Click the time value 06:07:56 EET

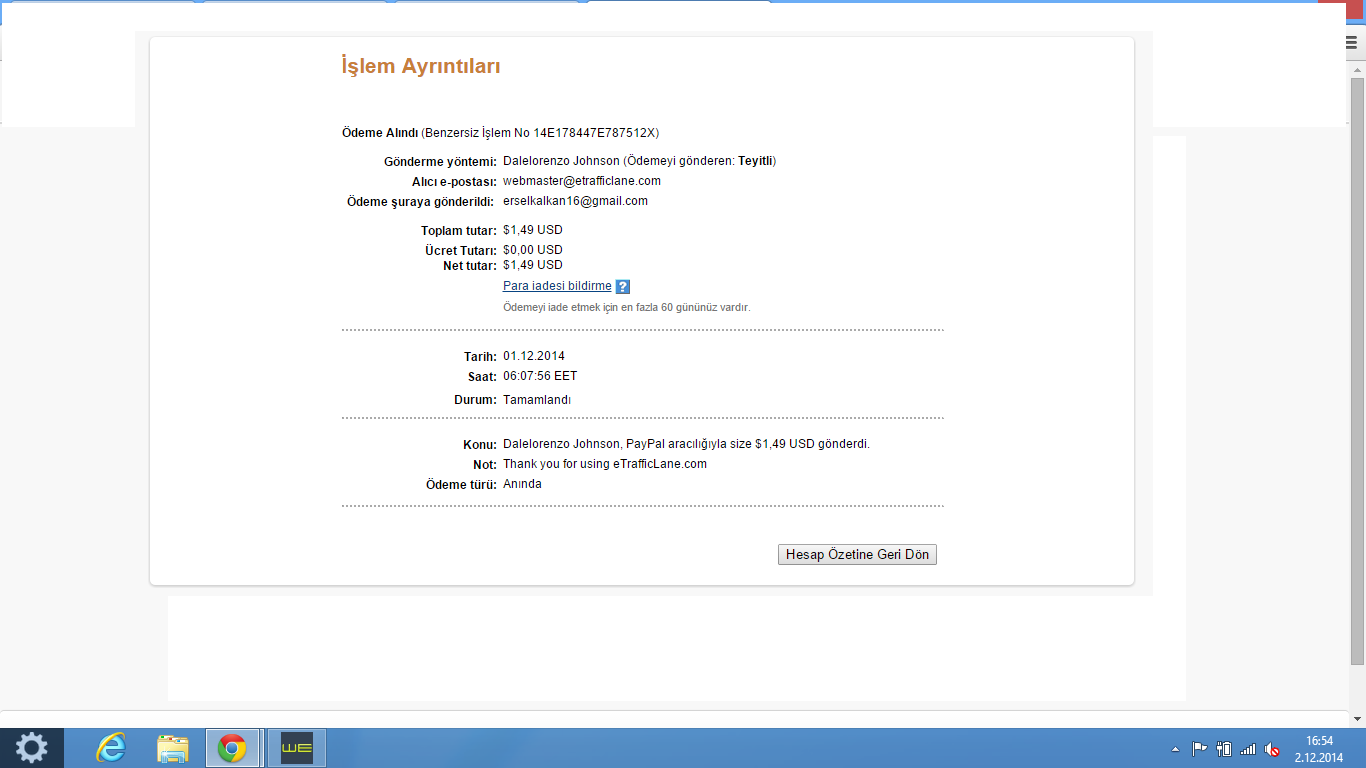540,376
